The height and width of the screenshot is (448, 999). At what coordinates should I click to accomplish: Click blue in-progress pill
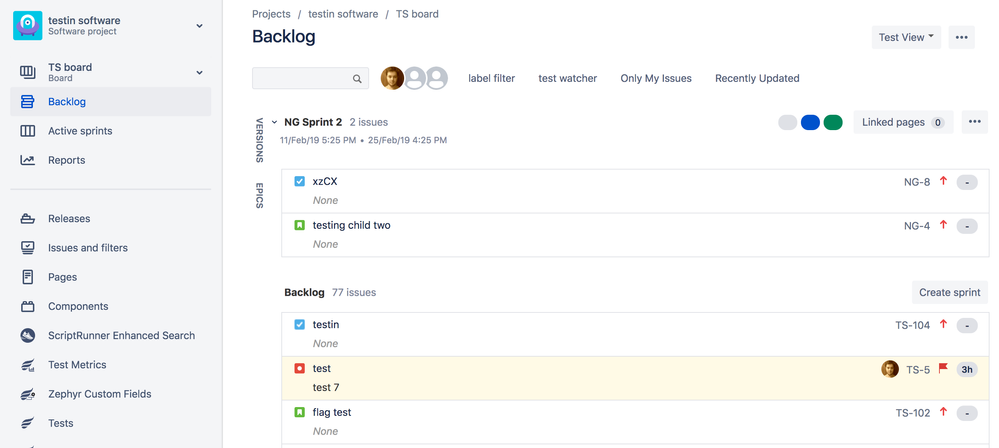pyautogui.click(x=810, y=122)
